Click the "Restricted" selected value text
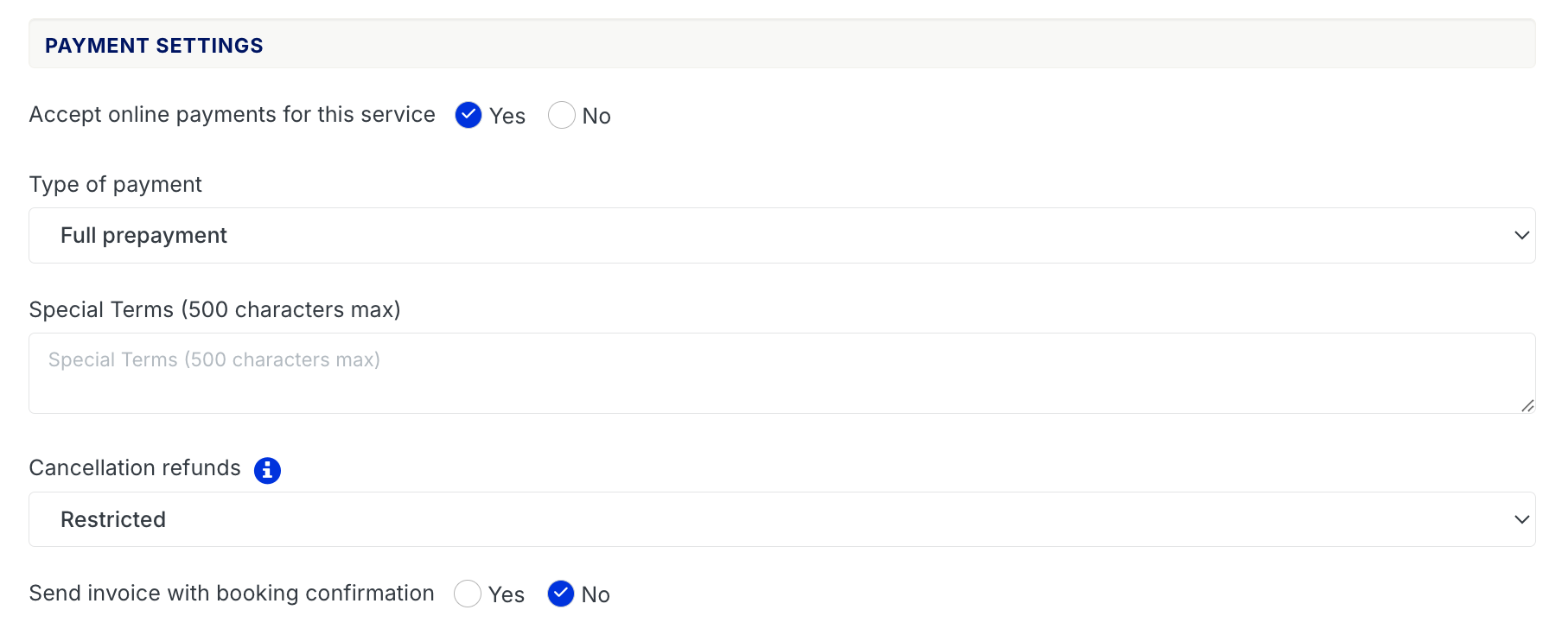1568x629 pixels. tap(113, 519)
